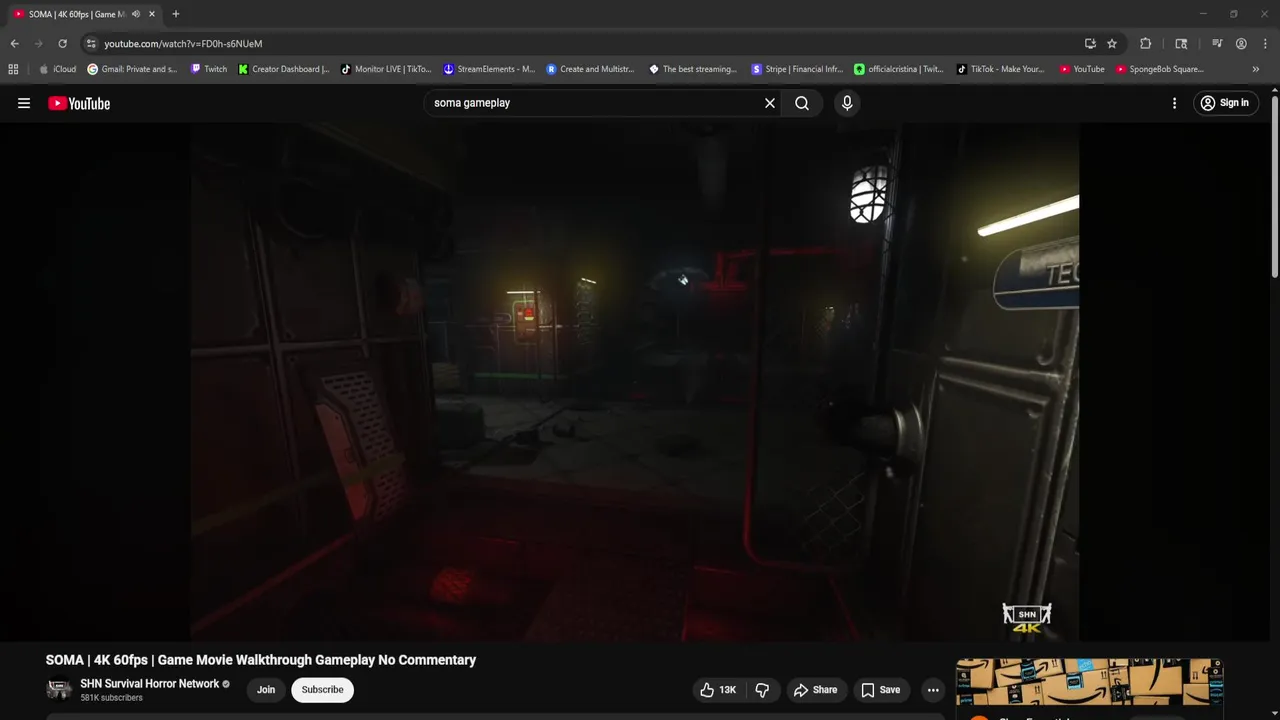This screenshot has height=720, width=1280.
Task: Open the side panel toolbar icon
Action: (1181, 44)
